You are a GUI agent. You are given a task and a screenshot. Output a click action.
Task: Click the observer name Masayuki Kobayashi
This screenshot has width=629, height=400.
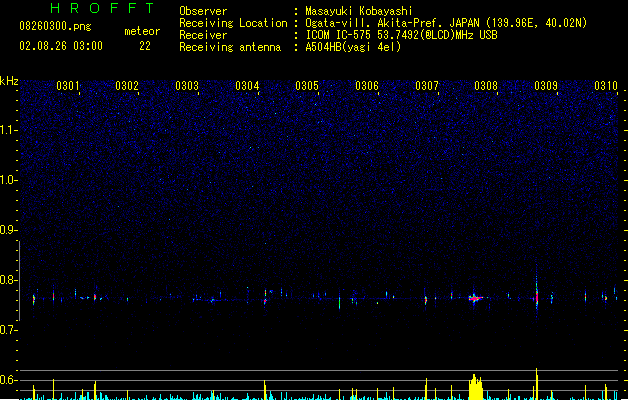(359, 11)
